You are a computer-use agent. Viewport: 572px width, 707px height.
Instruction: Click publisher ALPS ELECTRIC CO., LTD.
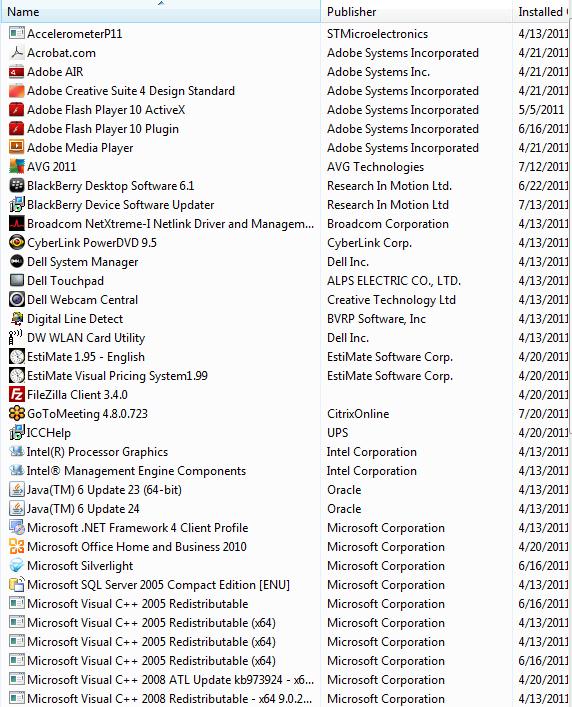click(x=394, y=280)
